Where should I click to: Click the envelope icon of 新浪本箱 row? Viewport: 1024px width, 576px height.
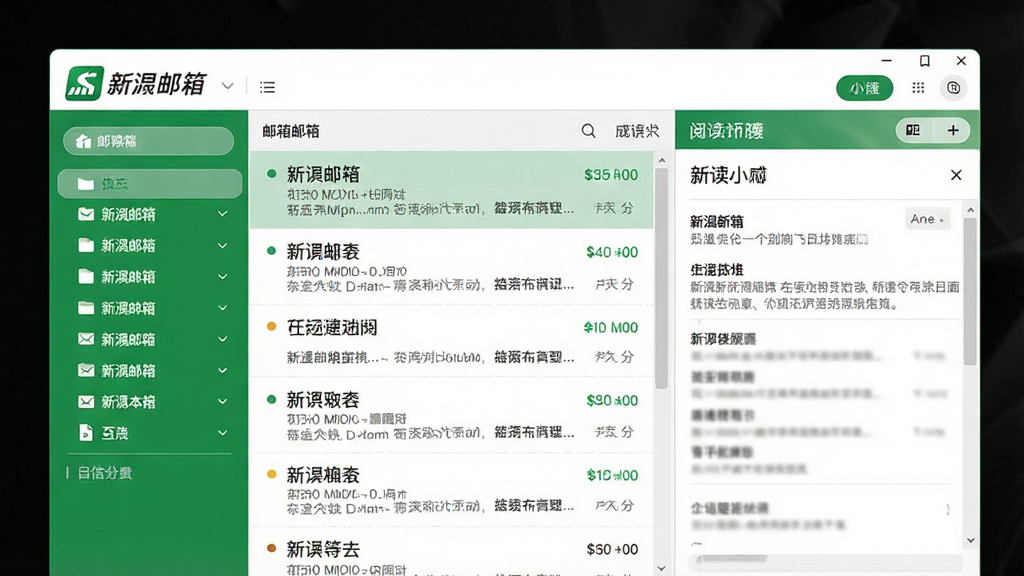[x=86, y=402]
